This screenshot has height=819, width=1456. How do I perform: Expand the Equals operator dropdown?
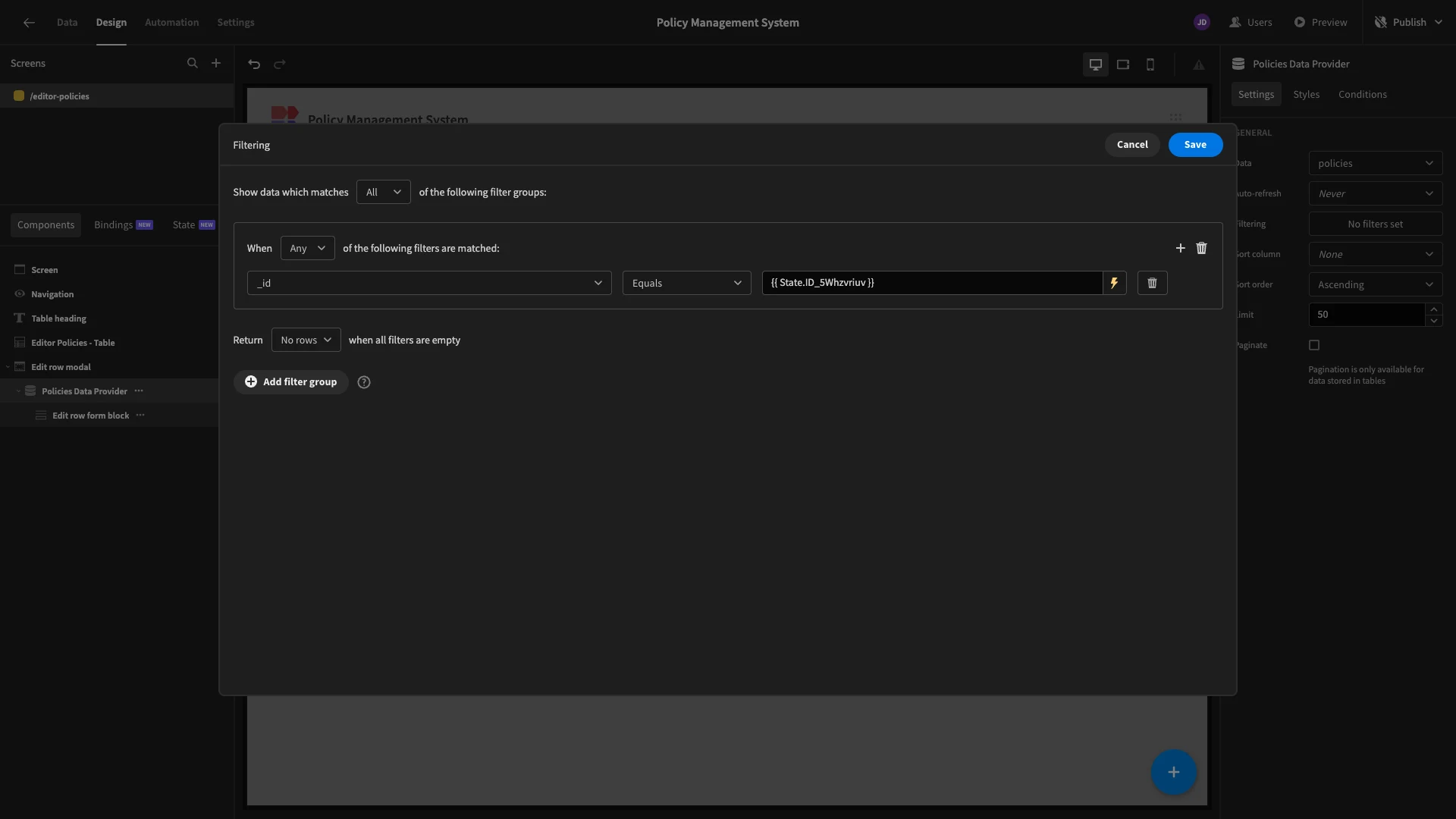(686, 283)
